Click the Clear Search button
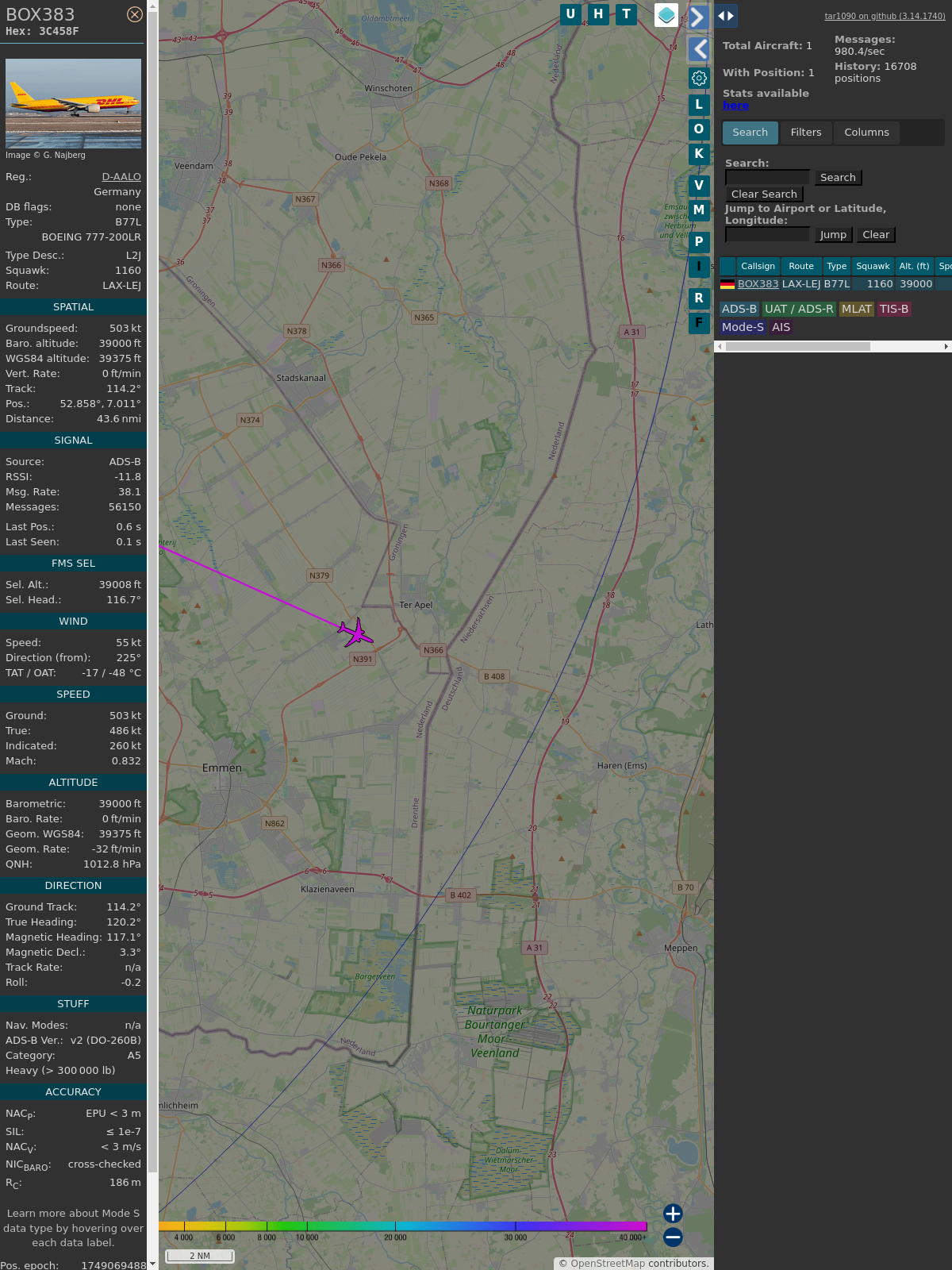This screenshot has width=952, height=1270. [x=764, y=194]
